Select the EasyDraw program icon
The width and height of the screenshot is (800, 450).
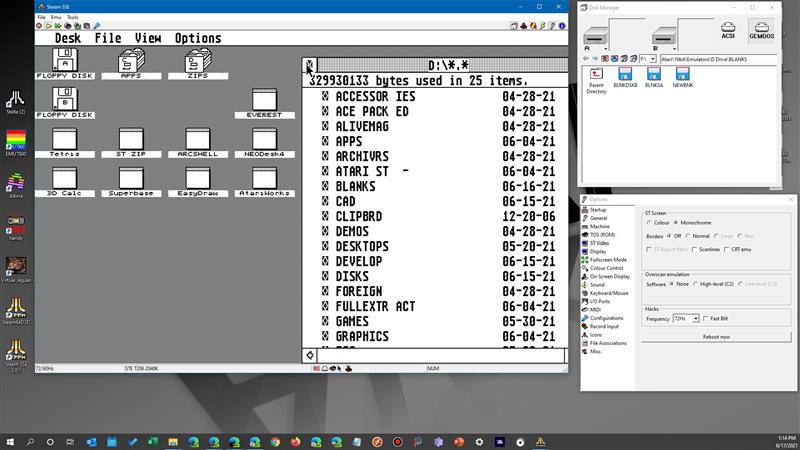click(198, 182)
